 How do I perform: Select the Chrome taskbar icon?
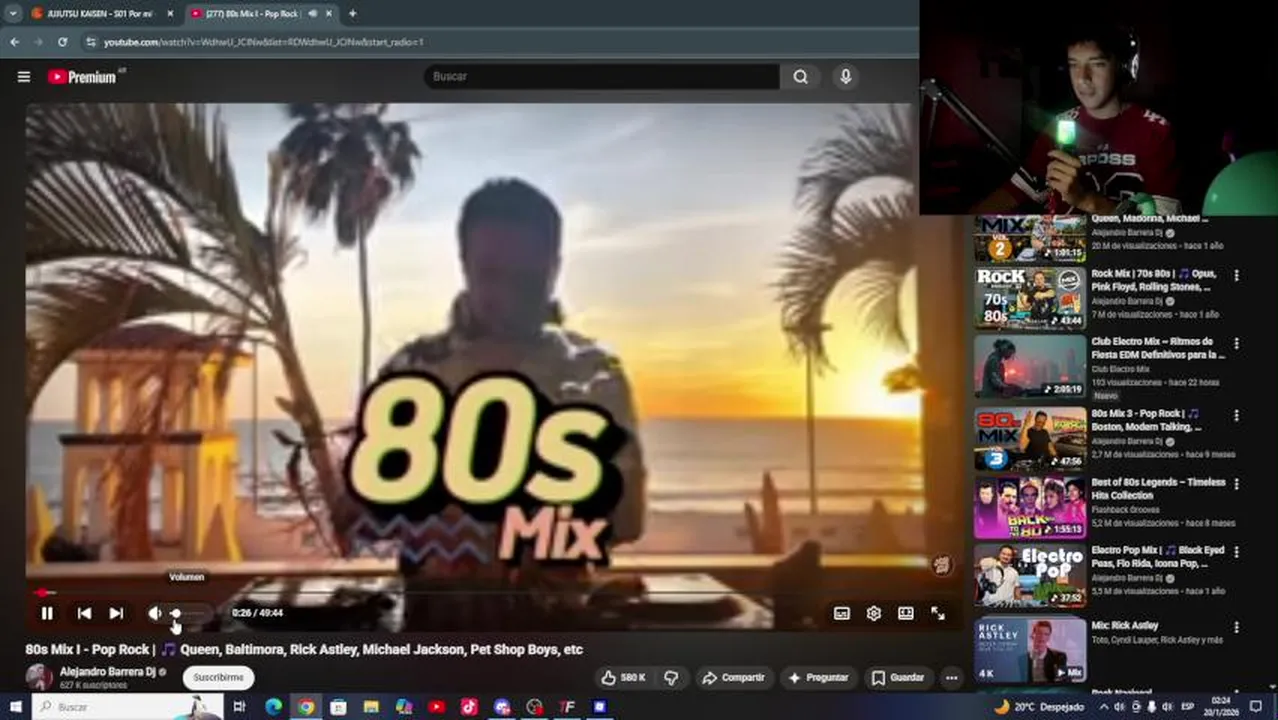(306, 707)
